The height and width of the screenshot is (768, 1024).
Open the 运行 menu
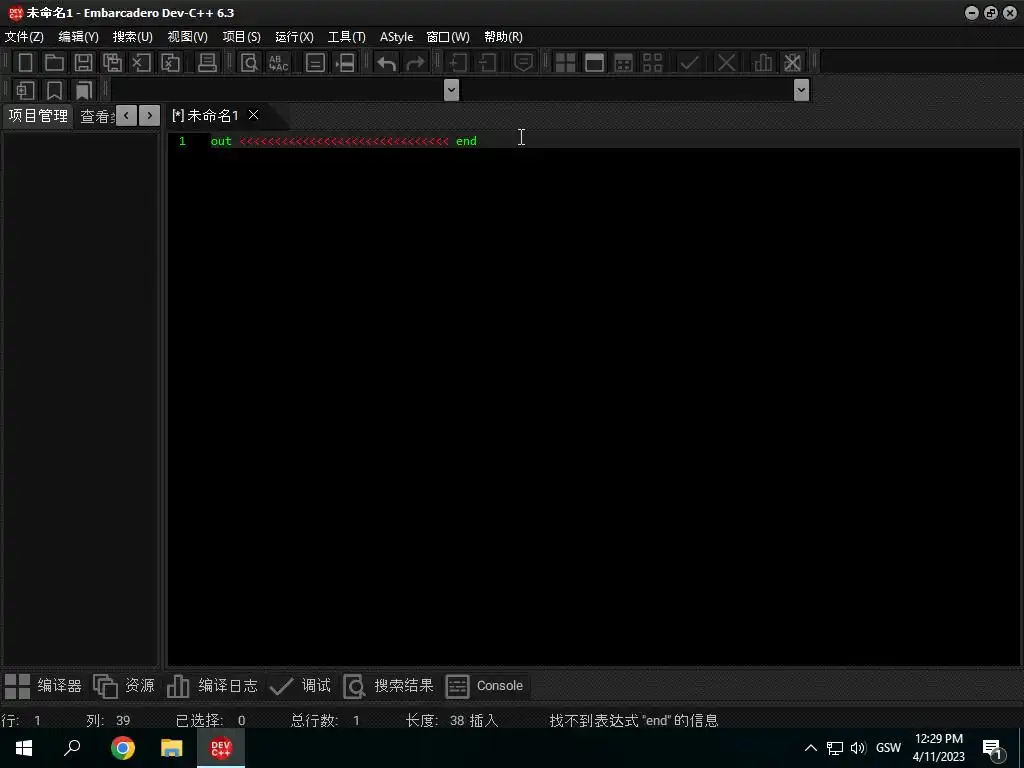(295, 37)
